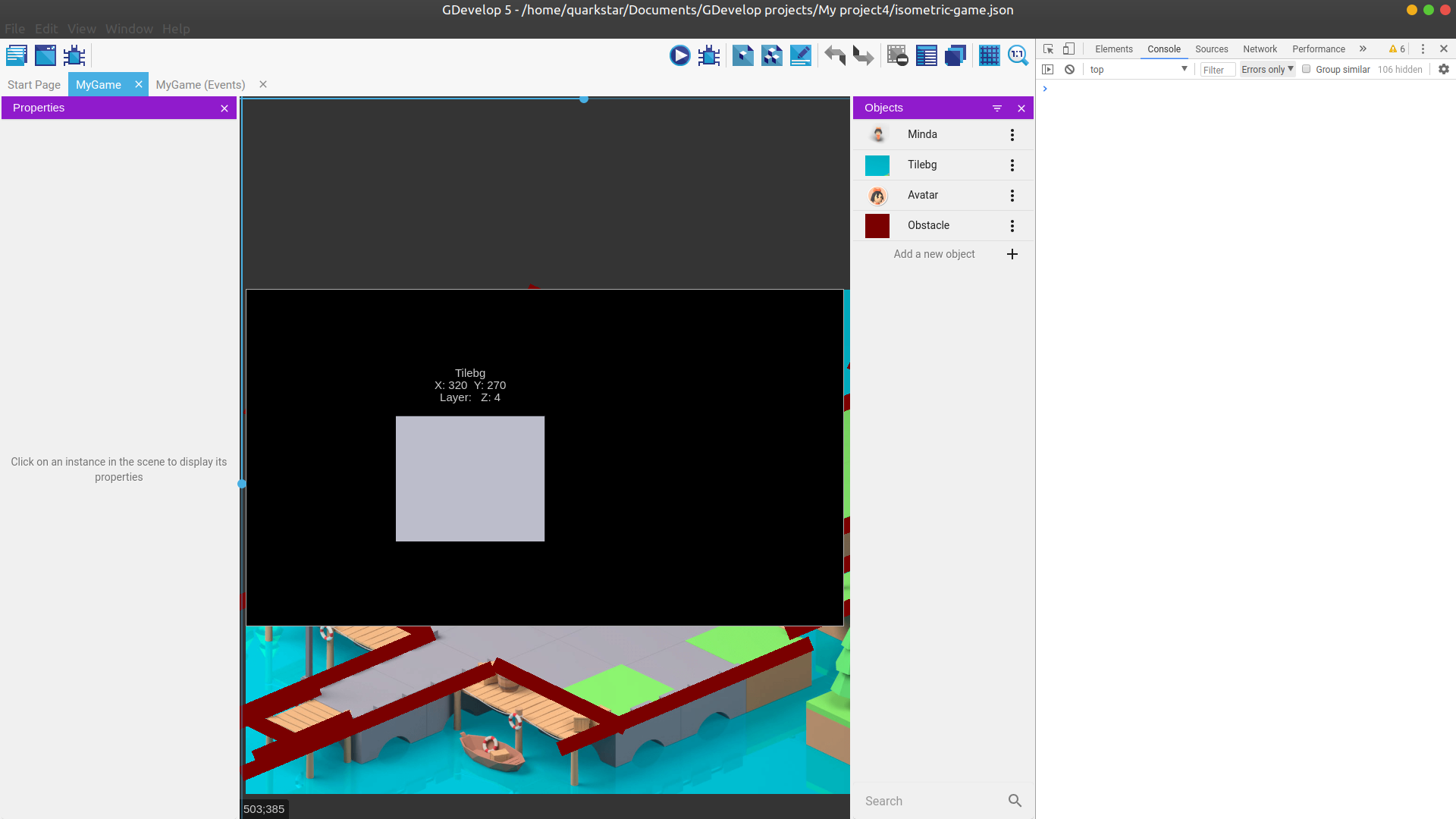Open the Errors only level dropdown
The image size is (1456, 819).
pos(1267,69)
